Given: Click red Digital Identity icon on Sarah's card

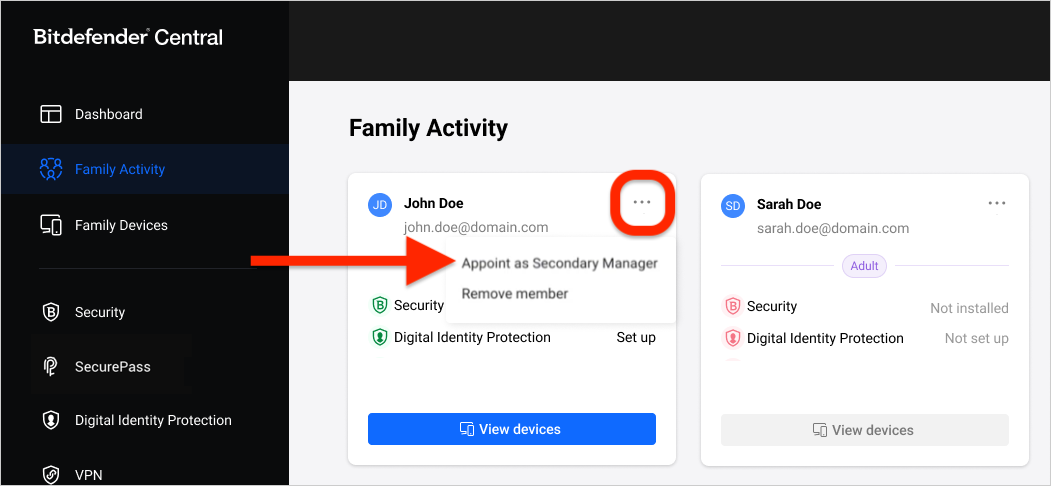Looking at the screenshot, I should tap(733, 338).
